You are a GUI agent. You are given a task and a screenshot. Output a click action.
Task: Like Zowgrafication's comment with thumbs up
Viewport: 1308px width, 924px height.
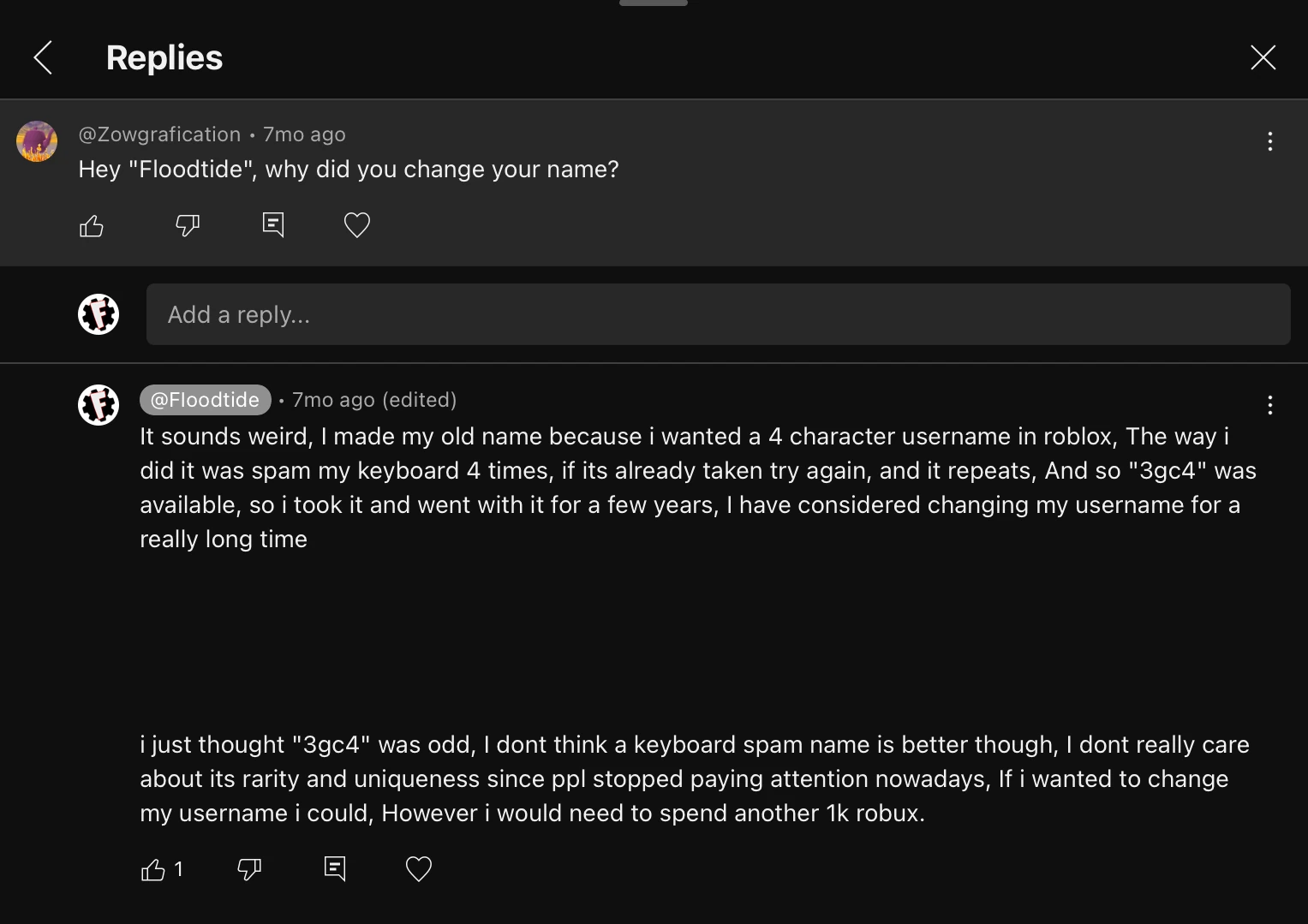coord(92,225)
